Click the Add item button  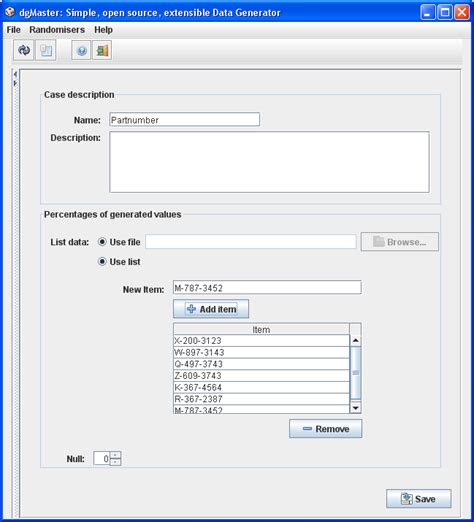pyautogui.click(x=211, y=309)
